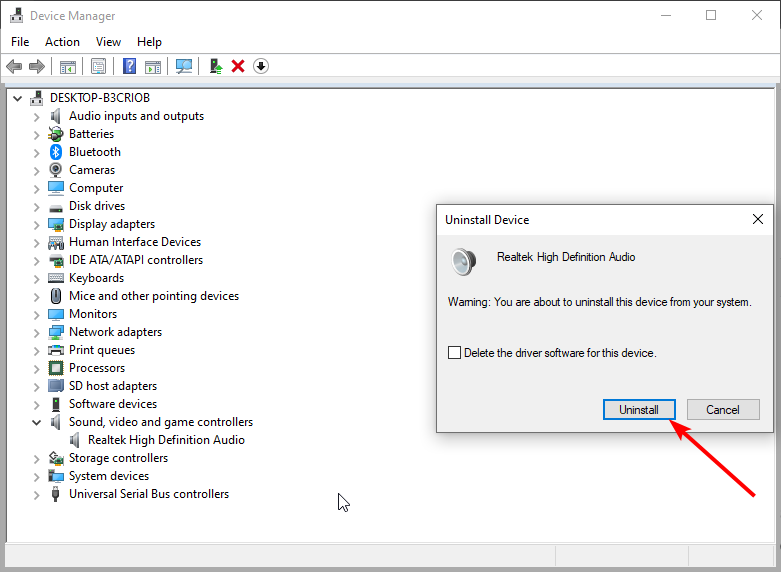This screenshot has width=781, height=572.
Task: Click the red X Uninstall device icon
Action: click(238, 66)
